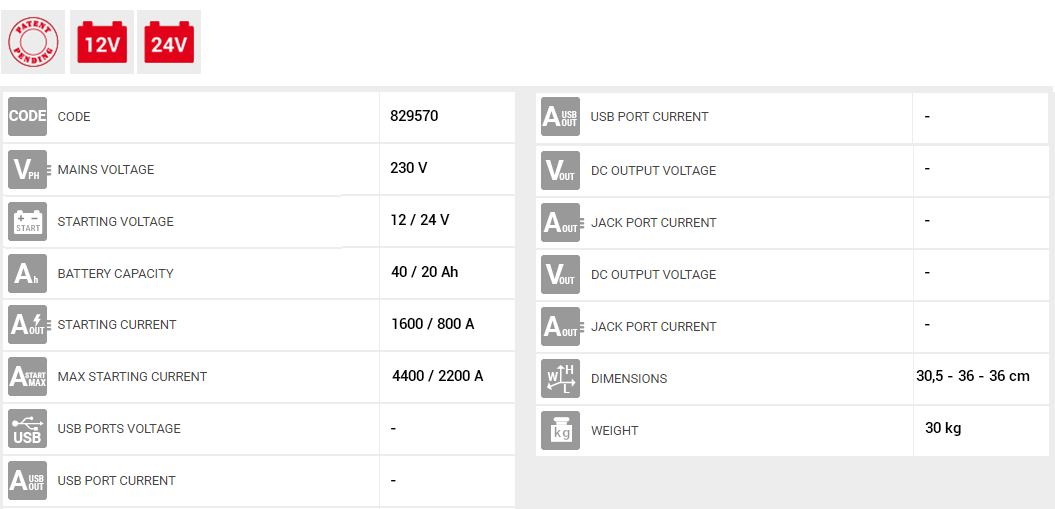Click the Battery Capacity Ah icon
Viewport: 1055px width, 509px height.
(27, 273)
